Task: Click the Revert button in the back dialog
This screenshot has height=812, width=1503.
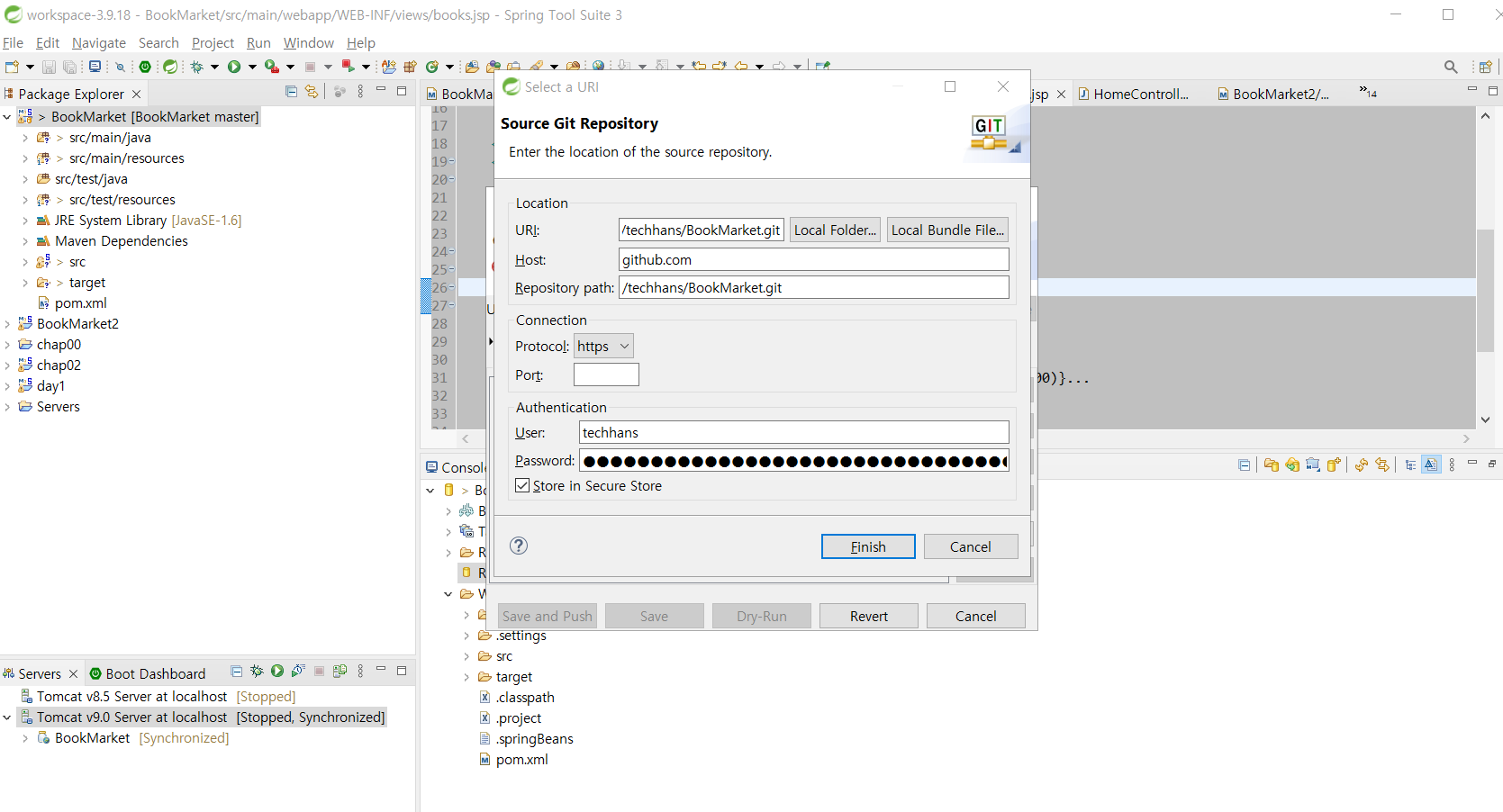Action: 869,616
